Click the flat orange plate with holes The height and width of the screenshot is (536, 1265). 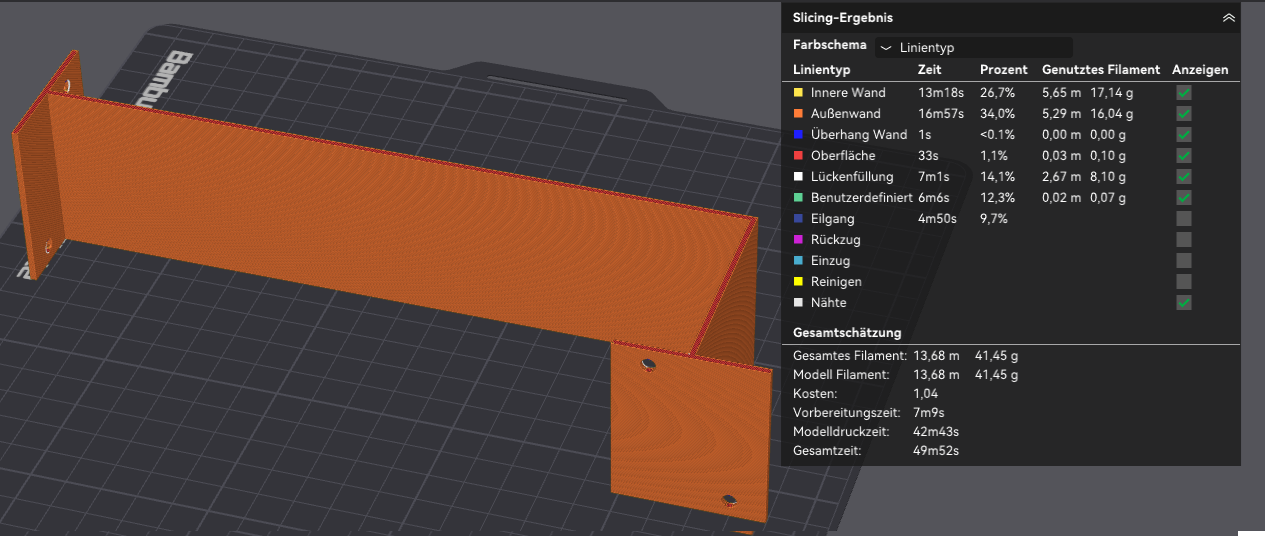pyautogui.click(x=691, y=430)
